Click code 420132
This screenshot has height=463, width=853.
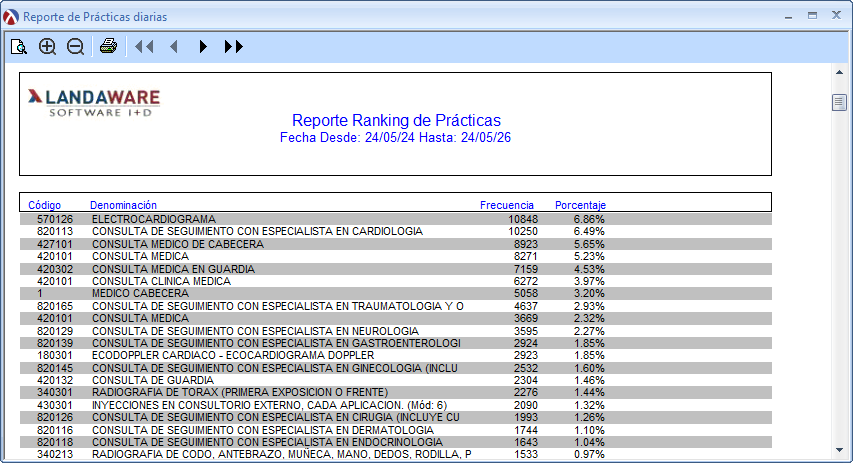[55, 380]
